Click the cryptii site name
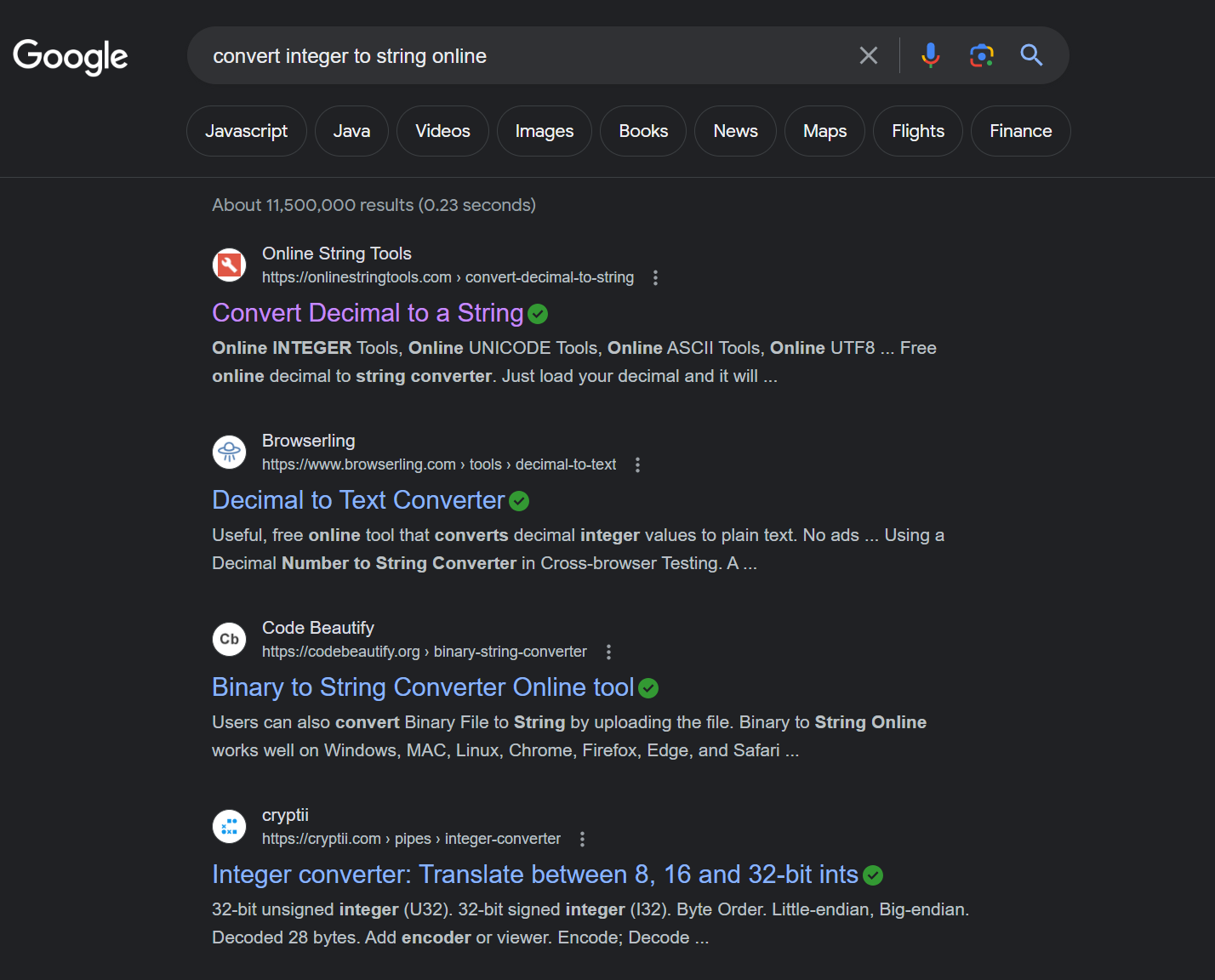Image resolution: width=1215 pixels, height=980 pixels. point(285,815)
